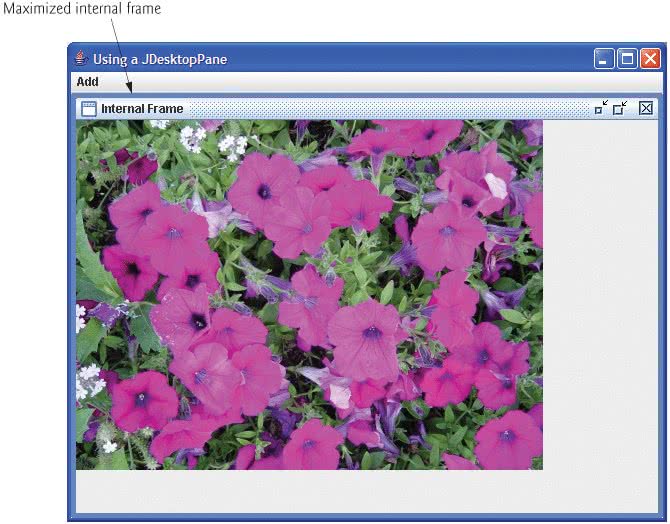Close the Internal Frame

pos(646,108)
